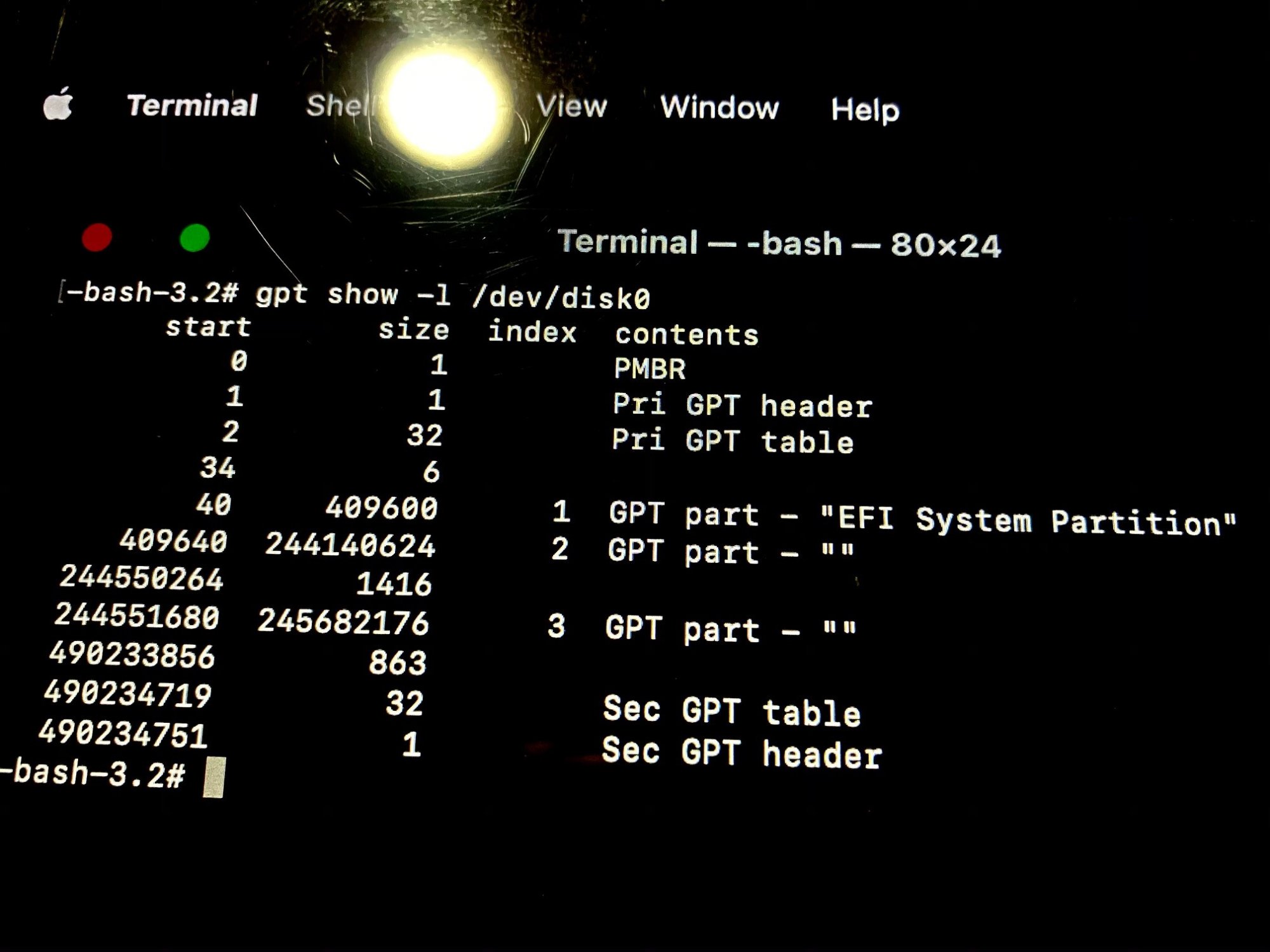Close the Terminal window with red button

click(97, 237)
